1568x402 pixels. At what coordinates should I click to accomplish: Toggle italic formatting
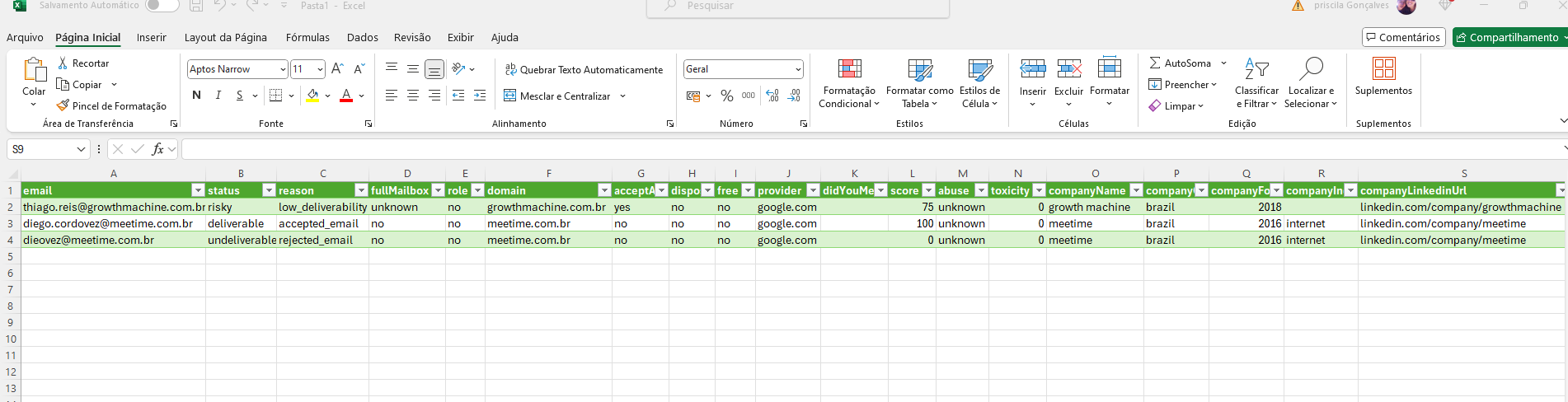(x=218, y=96)
